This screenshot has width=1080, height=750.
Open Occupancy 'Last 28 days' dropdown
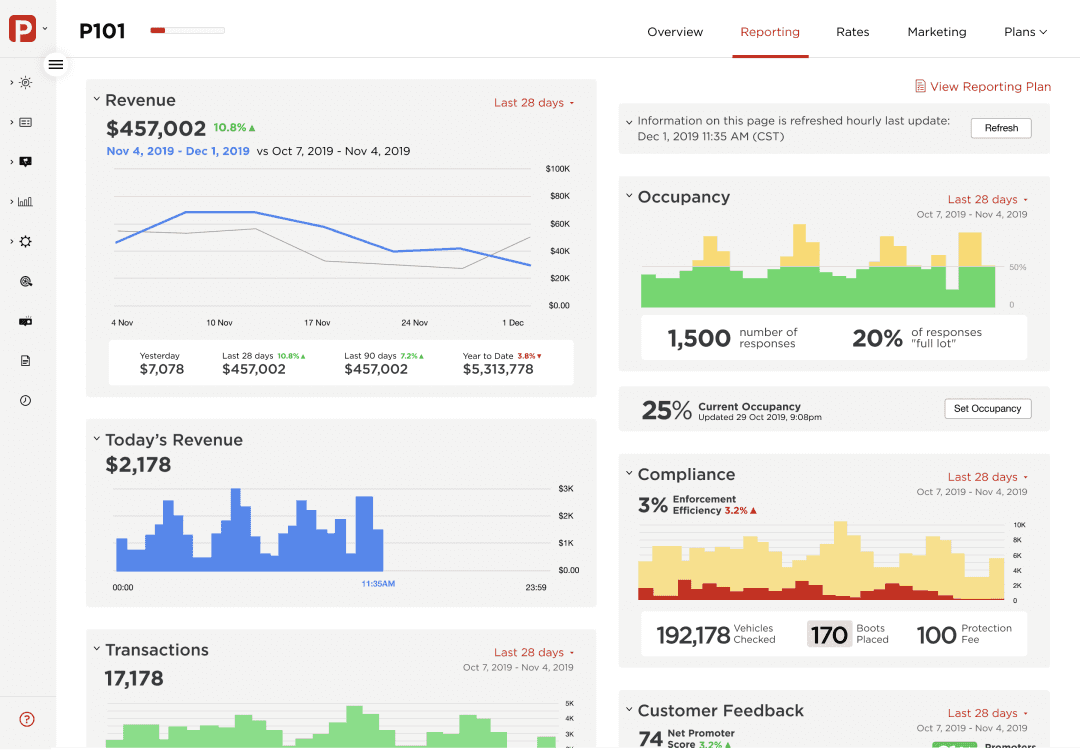point(987,199)
